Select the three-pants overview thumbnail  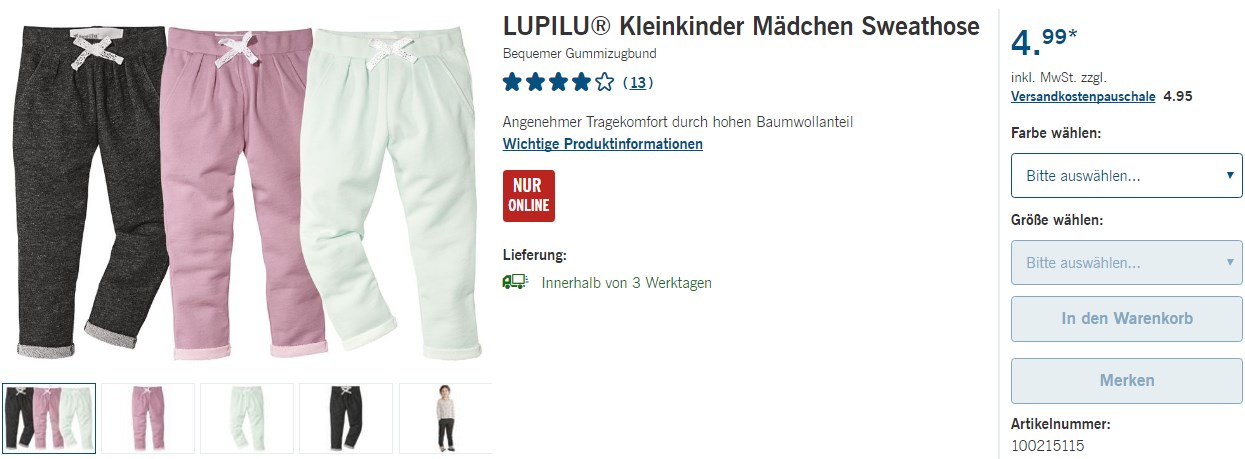[x=49, y=418]
